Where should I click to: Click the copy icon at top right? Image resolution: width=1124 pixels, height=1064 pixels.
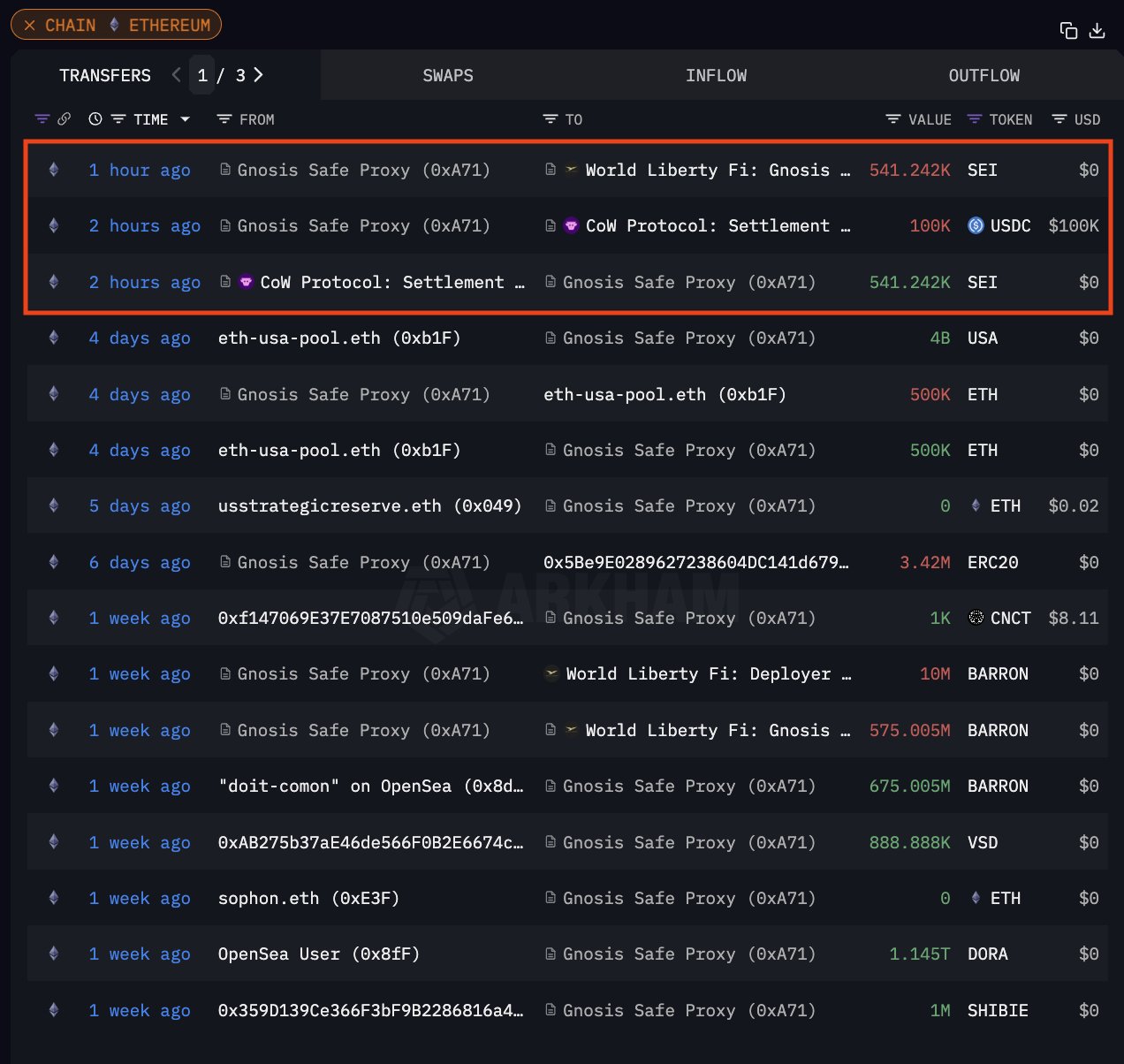1068,31
